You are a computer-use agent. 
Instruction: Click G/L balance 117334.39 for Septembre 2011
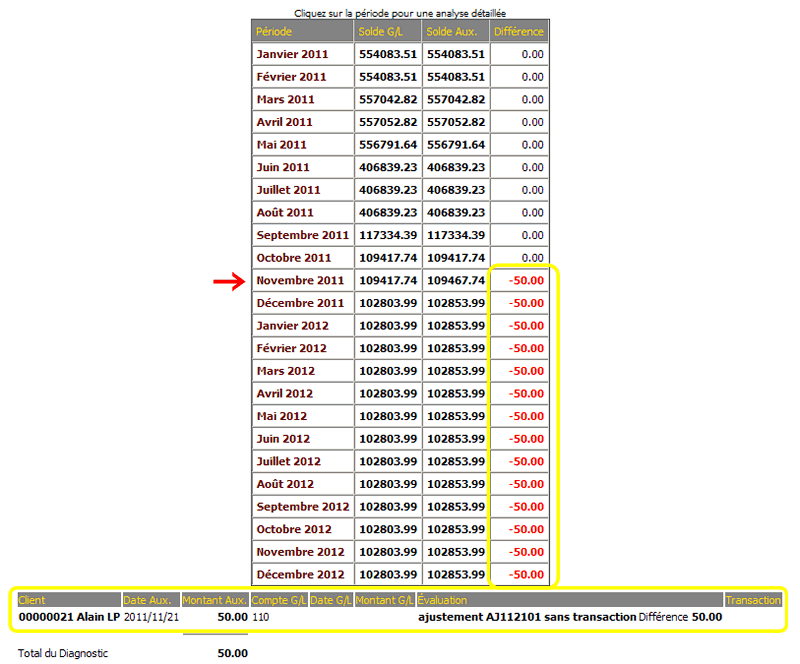[388, 235]
